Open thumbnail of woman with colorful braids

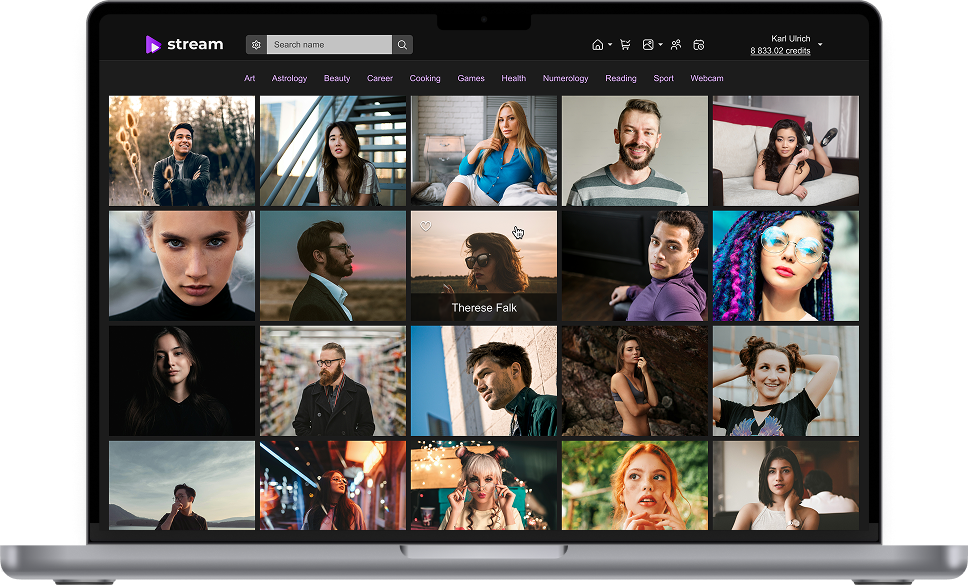point(785,265)
